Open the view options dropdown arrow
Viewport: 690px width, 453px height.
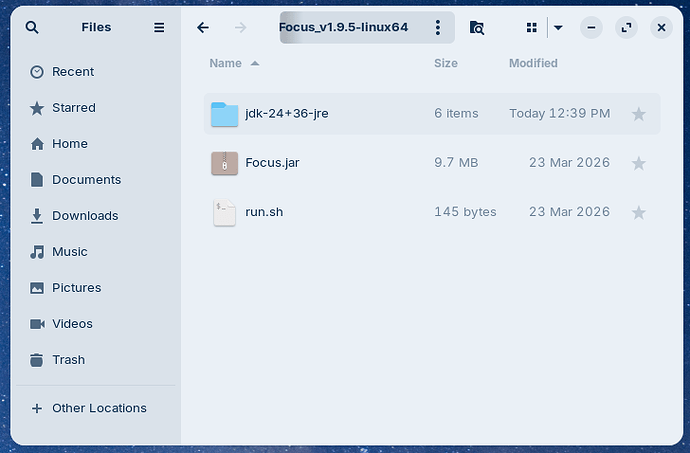pyautogui.click(x=558, y=28)
